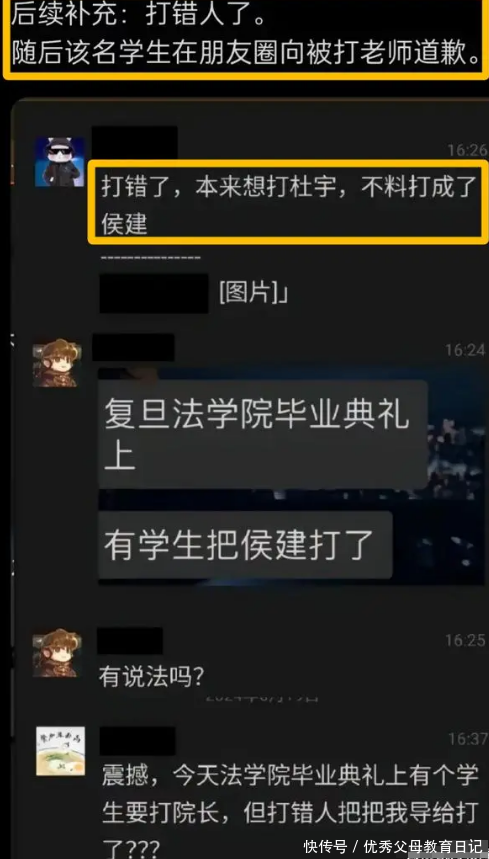Tap redacted name before [图片] quote
This screenshot has width=489, height=859.
point(154,294)
